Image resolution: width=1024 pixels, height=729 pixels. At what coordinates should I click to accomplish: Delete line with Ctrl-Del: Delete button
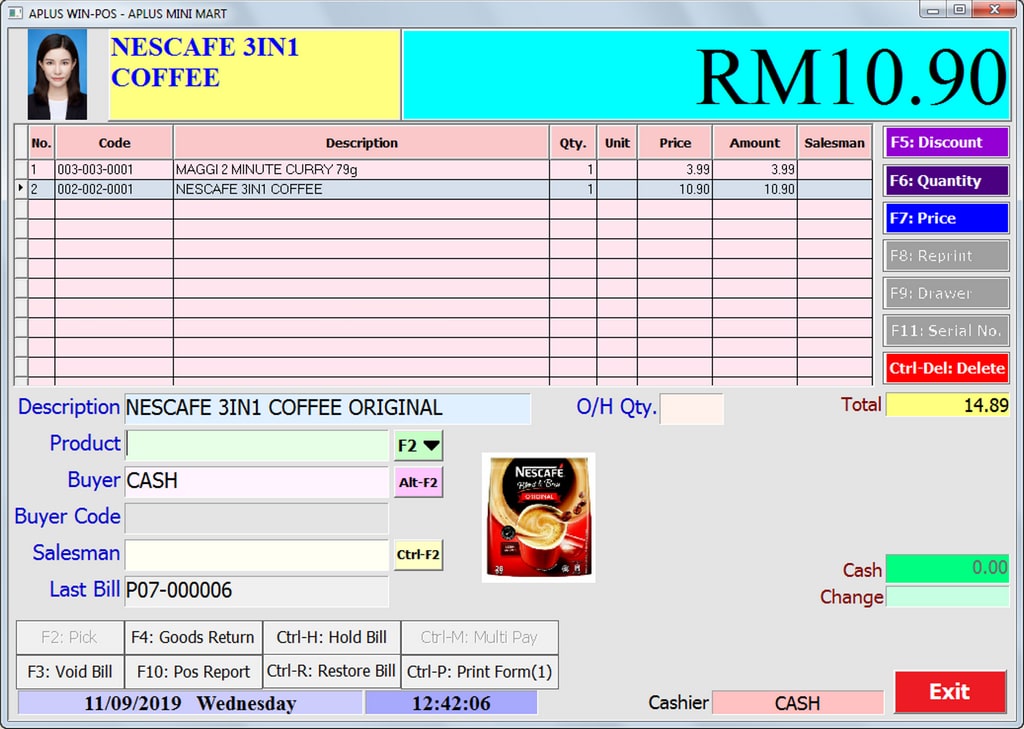[946, 368]
